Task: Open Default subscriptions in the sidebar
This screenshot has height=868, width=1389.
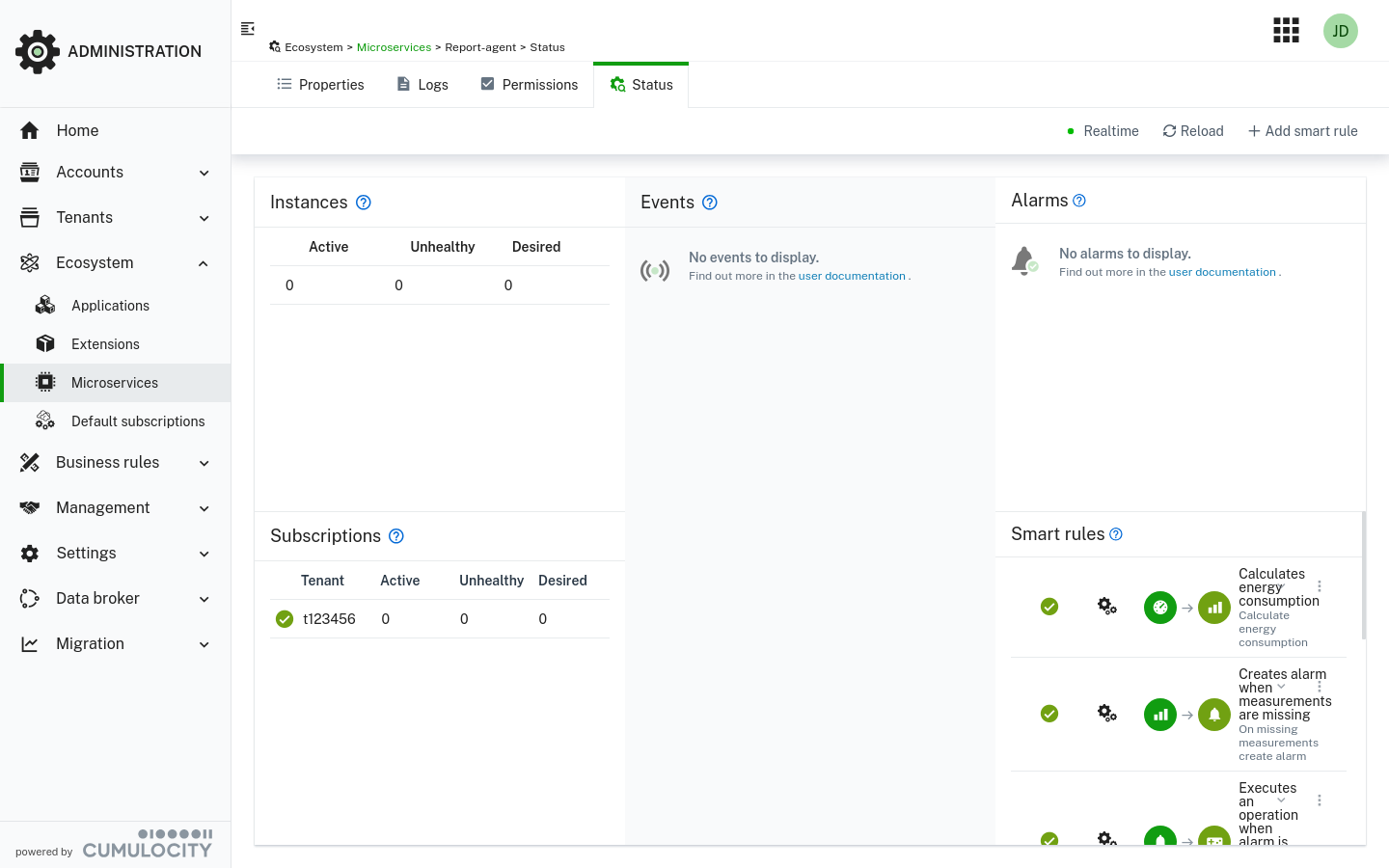Action: [x=137, y=420]
